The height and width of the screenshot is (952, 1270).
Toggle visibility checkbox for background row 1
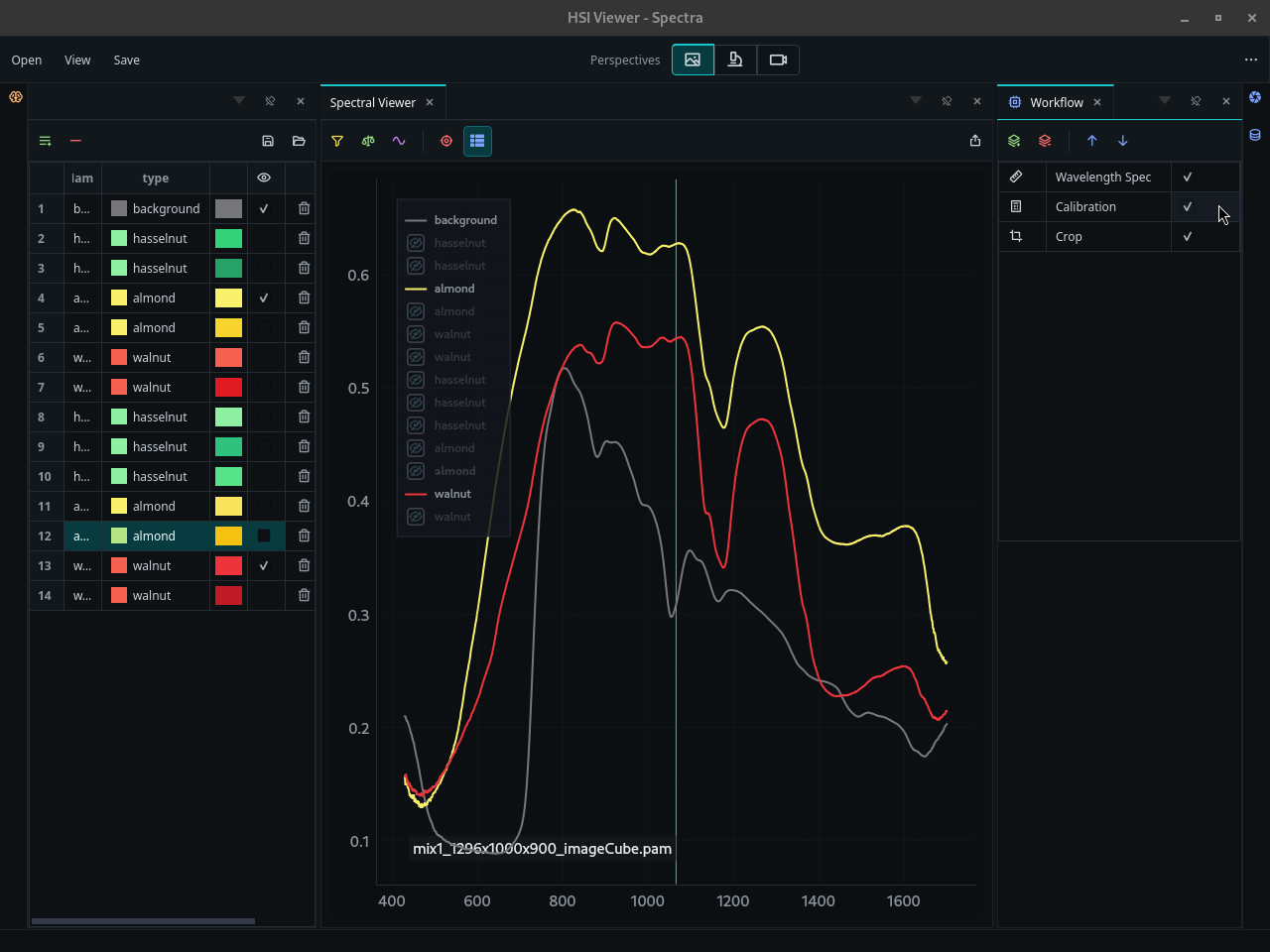264,208
